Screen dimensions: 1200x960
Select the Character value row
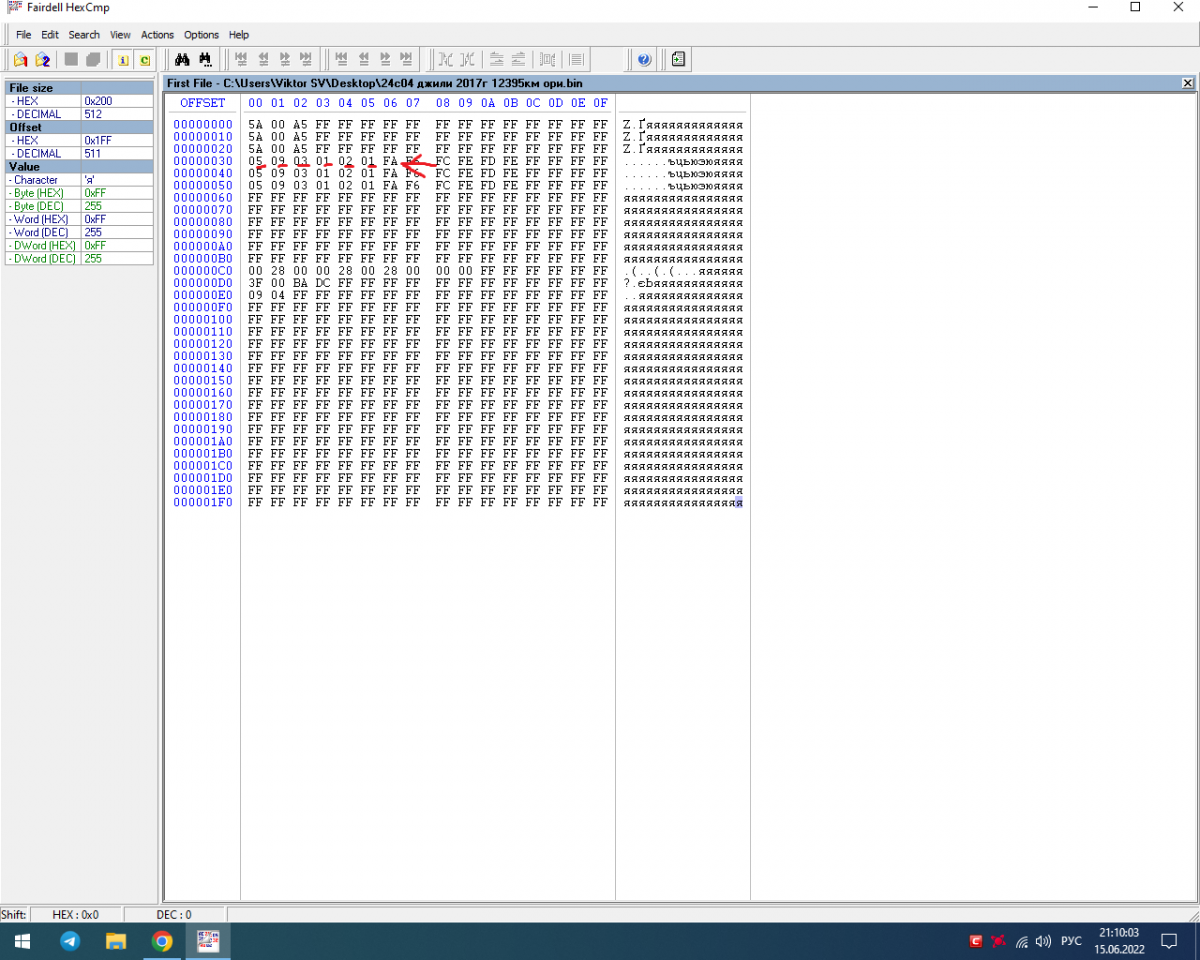pos(79,180)
